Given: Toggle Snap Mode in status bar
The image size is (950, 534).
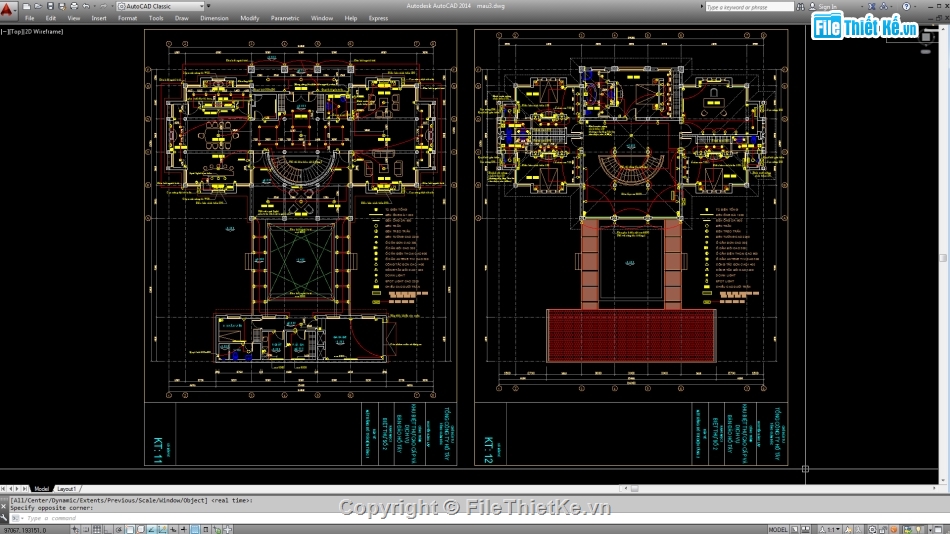Looking at the screenshot, I should (x=85, y=530).
